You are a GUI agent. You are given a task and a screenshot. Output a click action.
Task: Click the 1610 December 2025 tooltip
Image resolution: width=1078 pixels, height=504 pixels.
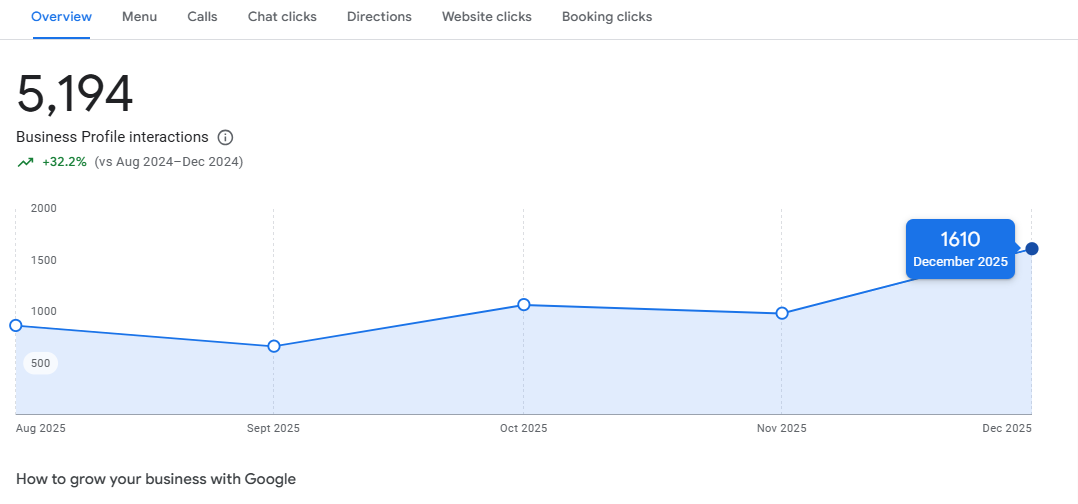tap(960, 249)
